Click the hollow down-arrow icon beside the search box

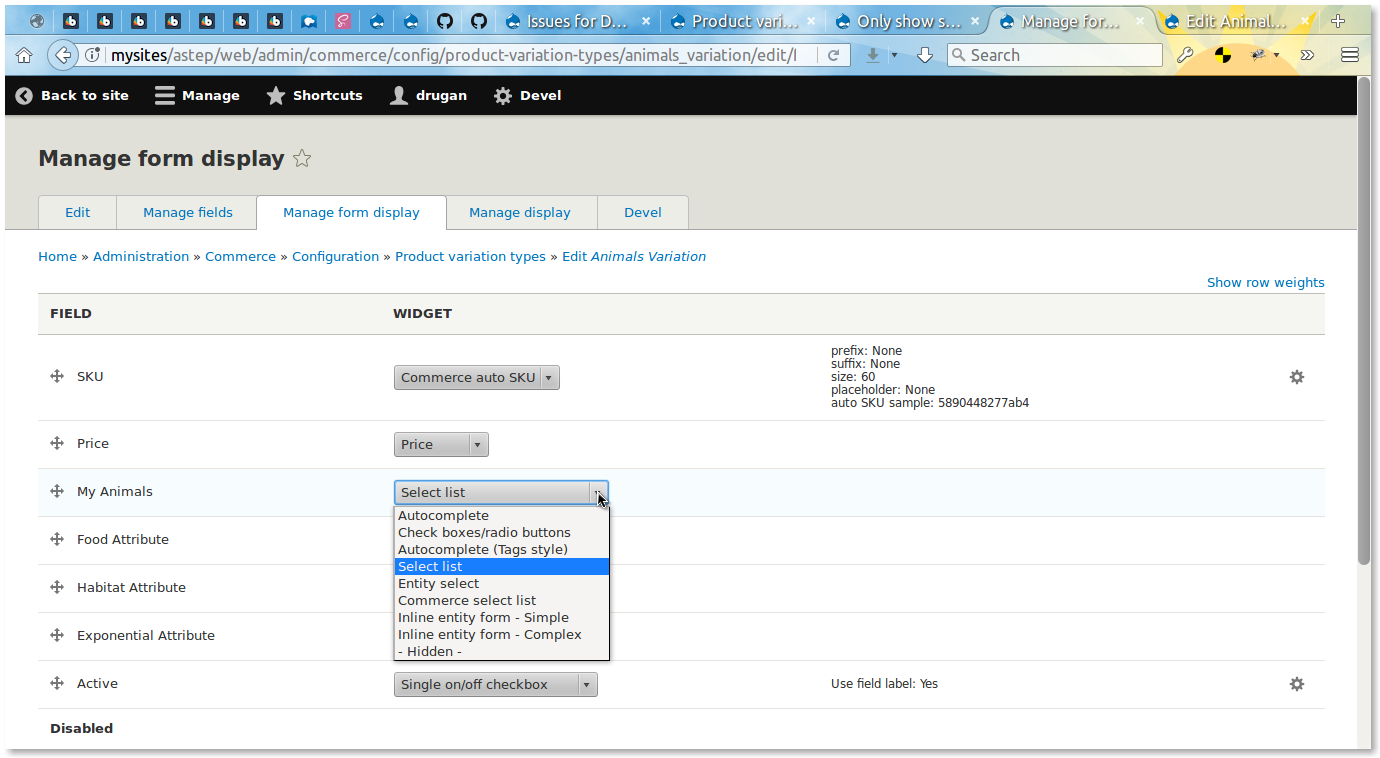point(925,55)
